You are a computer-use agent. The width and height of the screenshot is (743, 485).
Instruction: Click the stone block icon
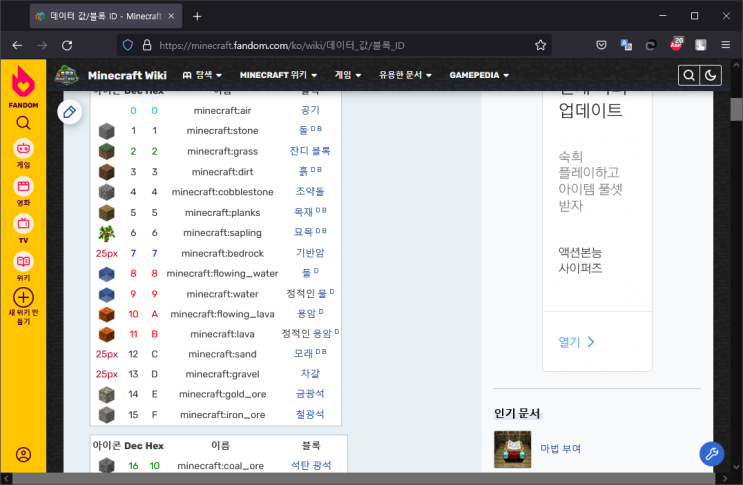coord(107,131)
